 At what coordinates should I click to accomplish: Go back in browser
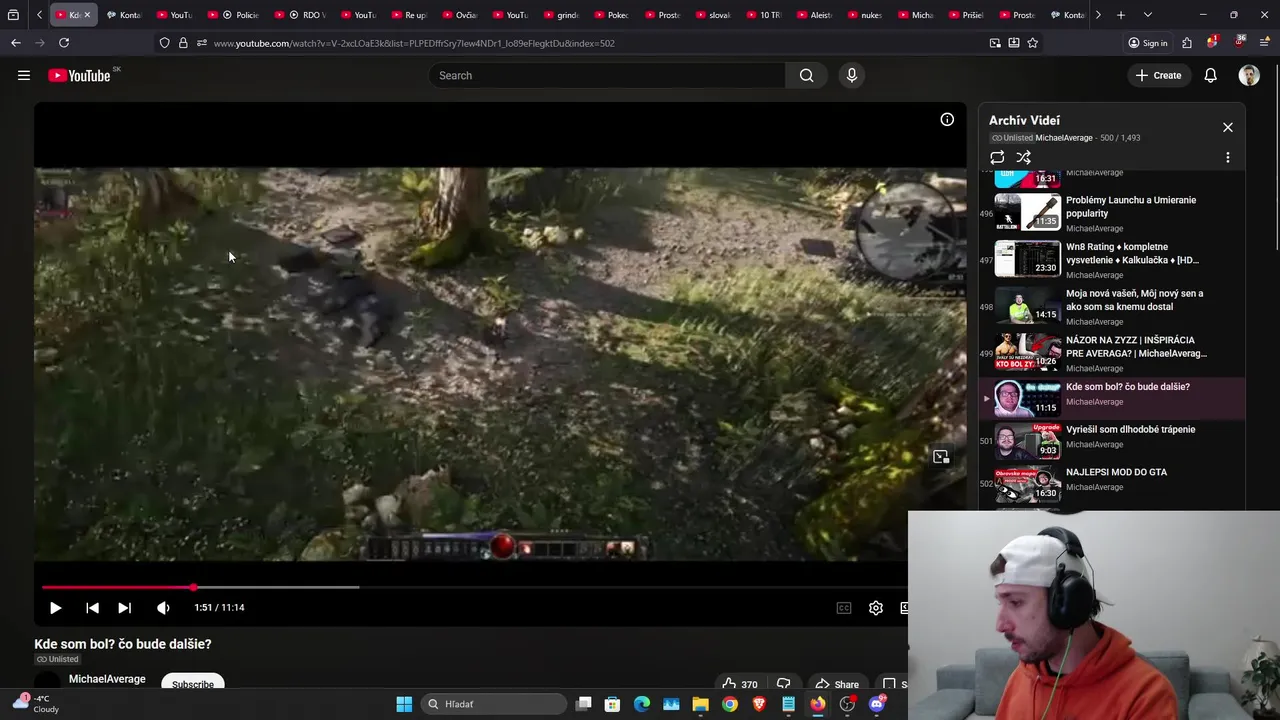(16, 43)
